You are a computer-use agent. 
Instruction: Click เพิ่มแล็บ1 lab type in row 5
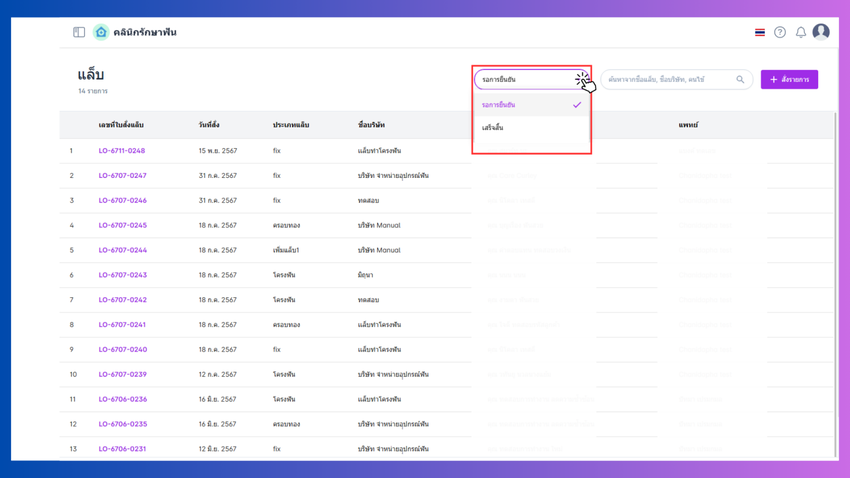pyautogui.click(x=286, y=250)
